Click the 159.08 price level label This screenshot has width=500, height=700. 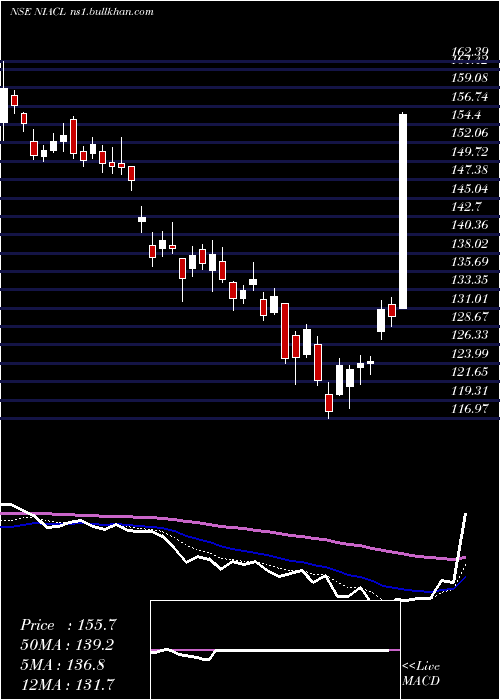point(471,78)
